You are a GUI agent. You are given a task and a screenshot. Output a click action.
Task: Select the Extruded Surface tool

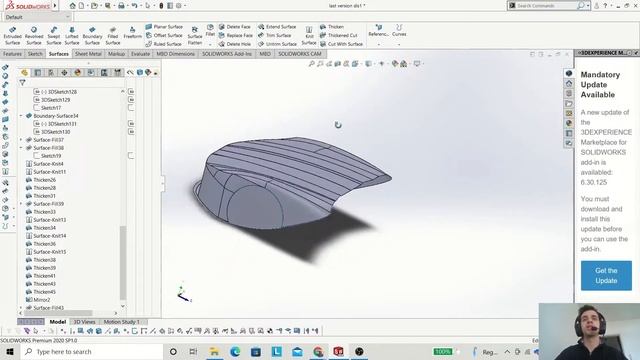pyautogui.click(x=12, y=36)
